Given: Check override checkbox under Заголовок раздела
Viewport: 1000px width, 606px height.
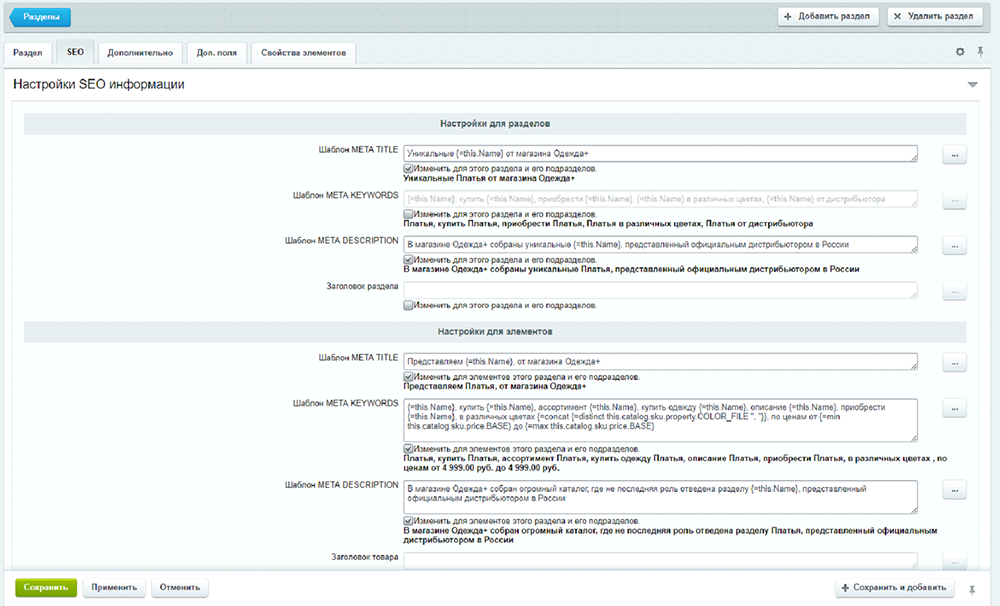Looking at the screenshot, I should pos(408,305).
